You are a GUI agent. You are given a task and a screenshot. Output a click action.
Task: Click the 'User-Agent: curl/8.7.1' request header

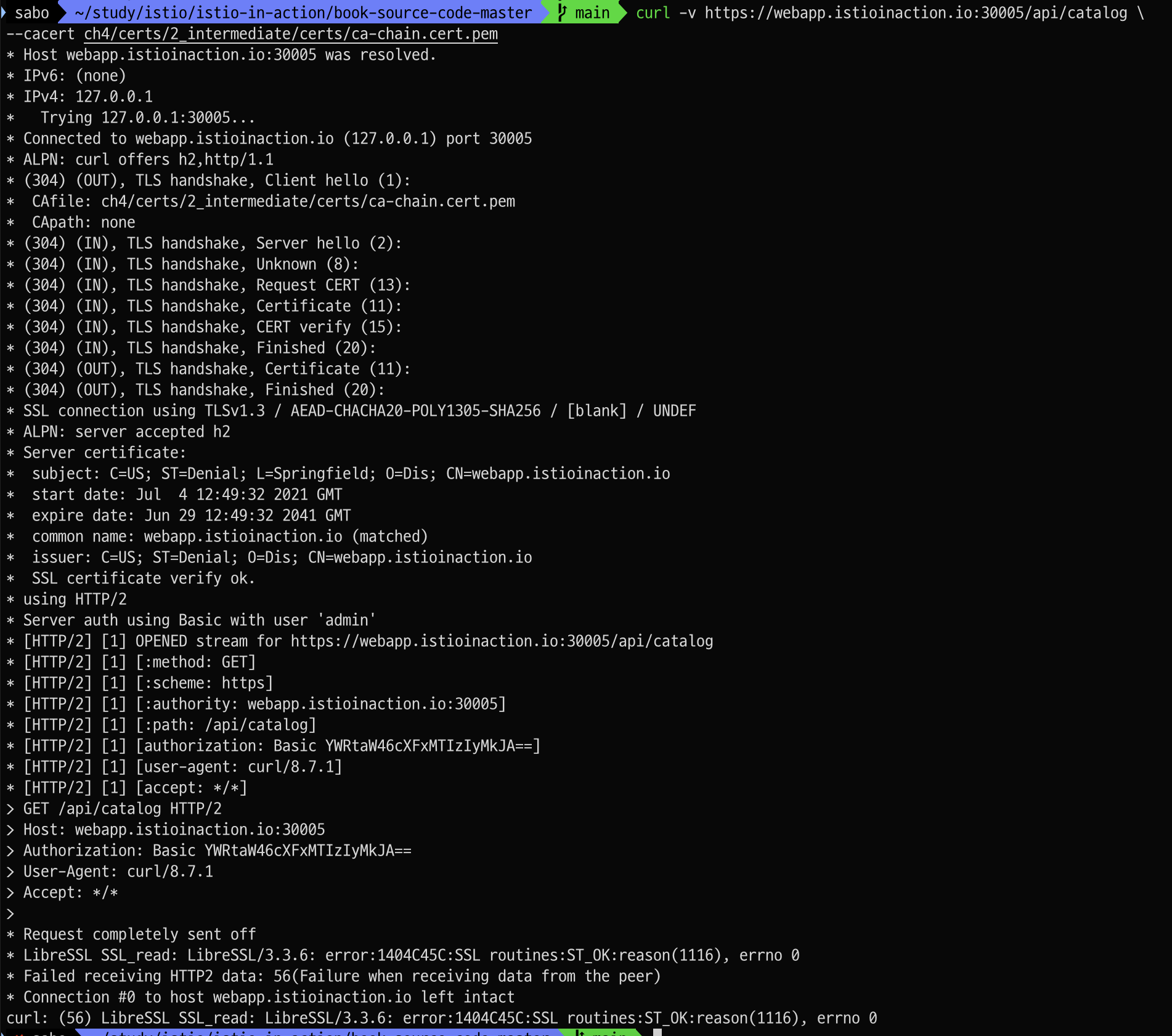coord(110,872)
